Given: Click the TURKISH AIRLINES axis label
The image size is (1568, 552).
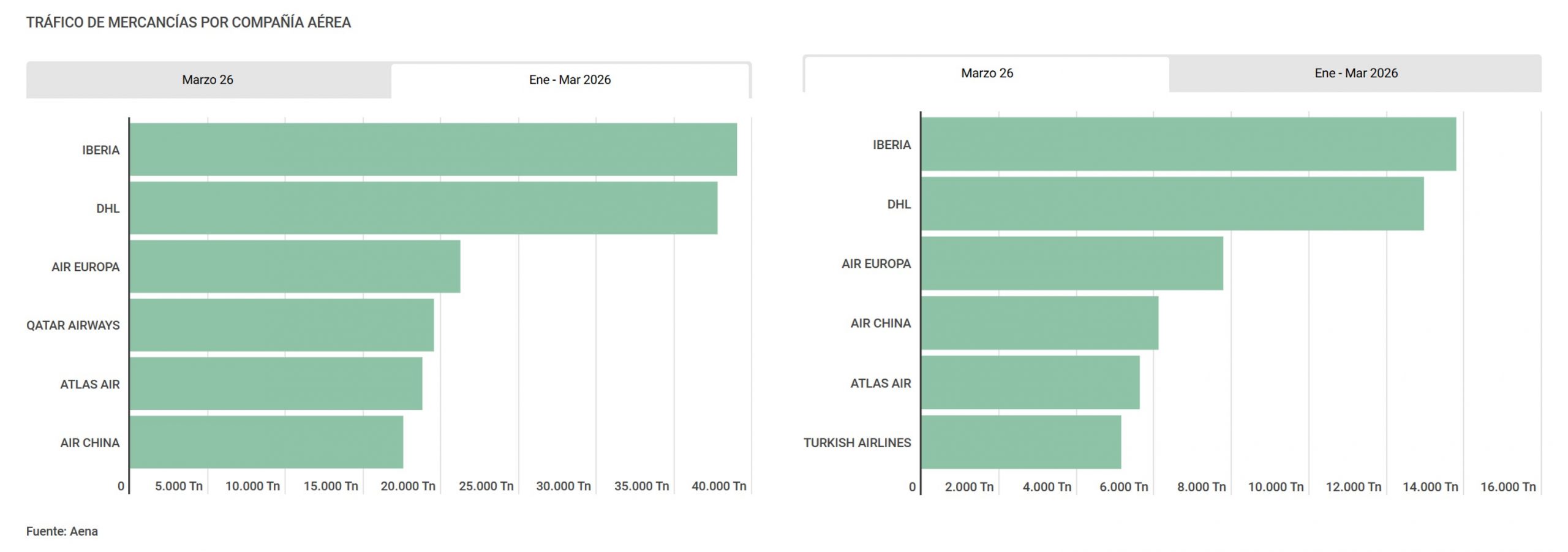Looking at the screenshot, I should pyautogui.click(x=857, y=442).
